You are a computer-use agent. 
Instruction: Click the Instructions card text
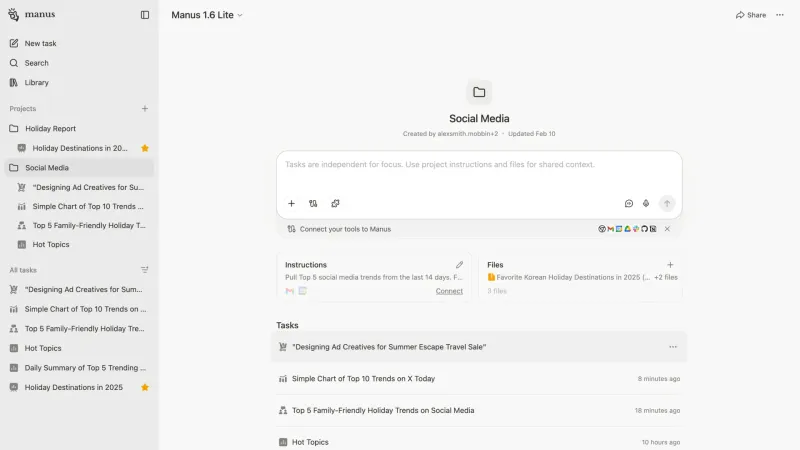(373, 277)
